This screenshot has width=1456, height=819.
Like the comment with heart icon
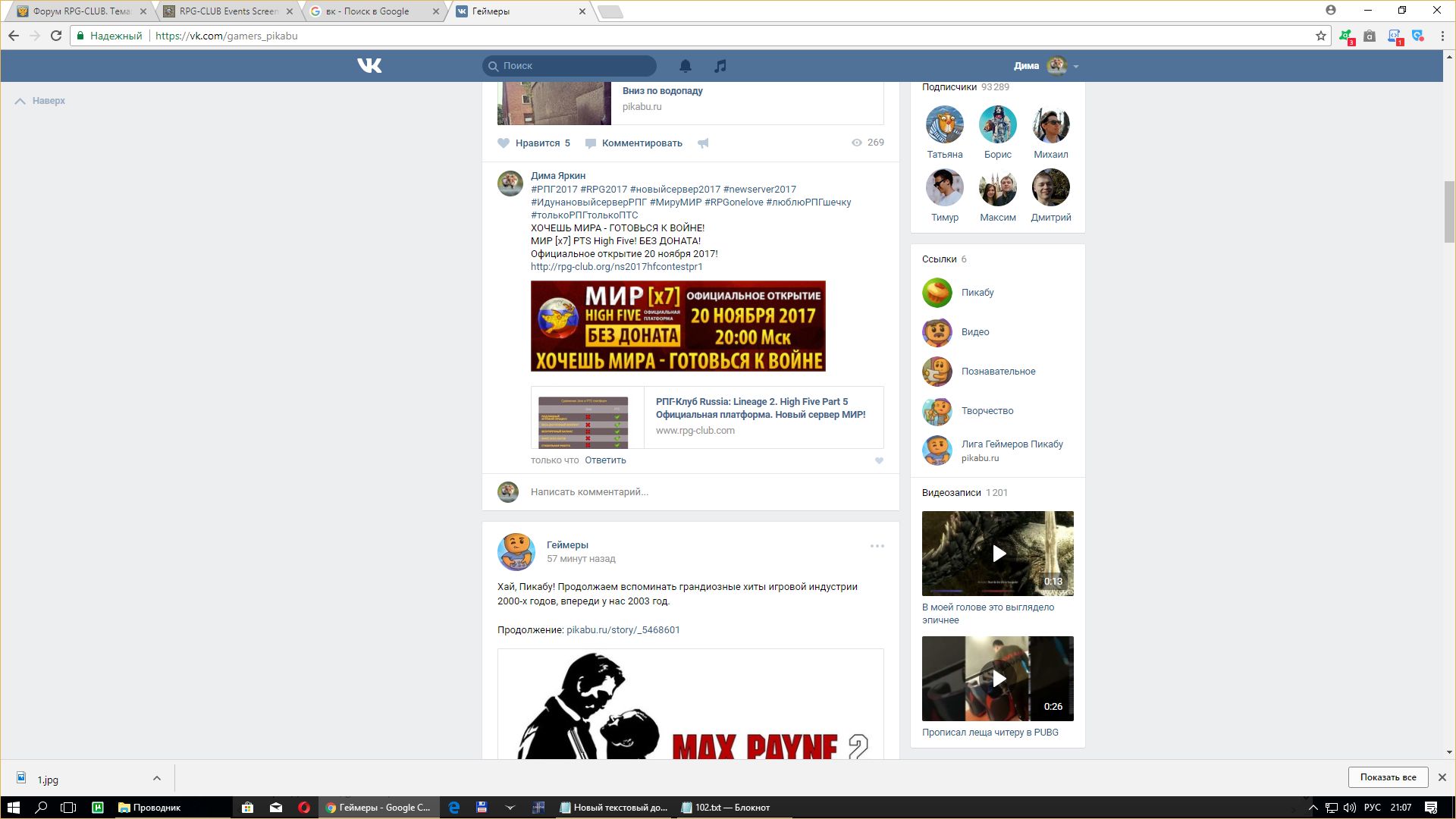pos(879,460)
